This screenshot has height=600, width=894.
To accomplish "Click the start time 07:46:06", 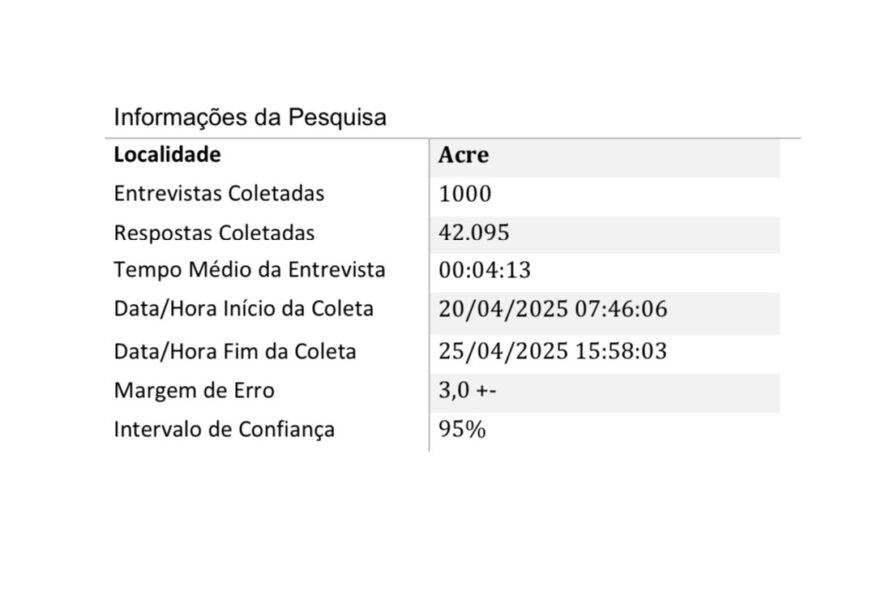I will pyautogui.click(x=621, y=310).
